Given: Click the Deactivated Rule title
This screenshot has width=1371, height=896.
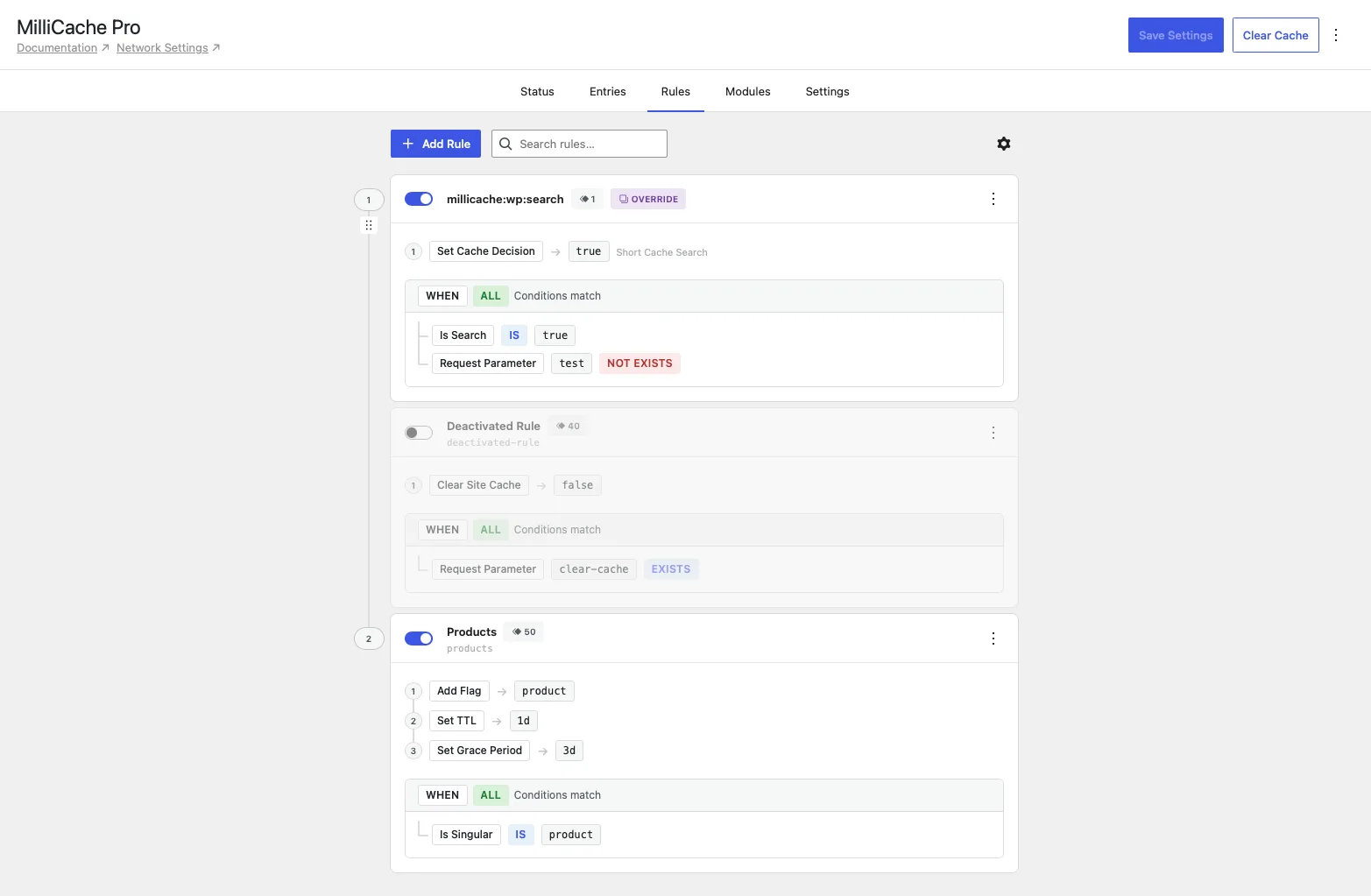Looking at the screenshot, I should (x=493, y=426).
